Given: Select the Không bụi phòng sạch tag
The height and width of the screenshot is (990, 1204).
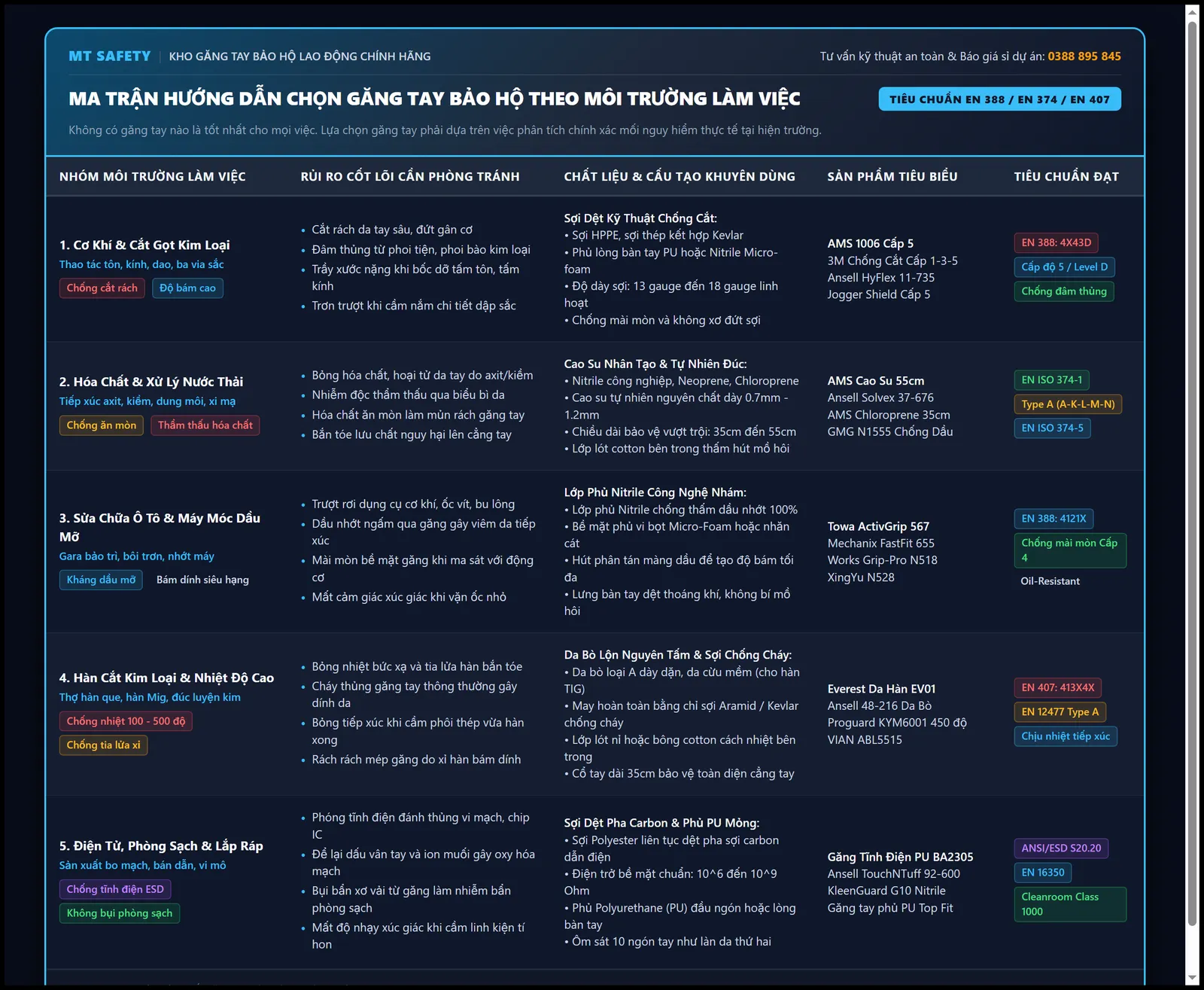Looking at the screenshot, I should point(120,913).
